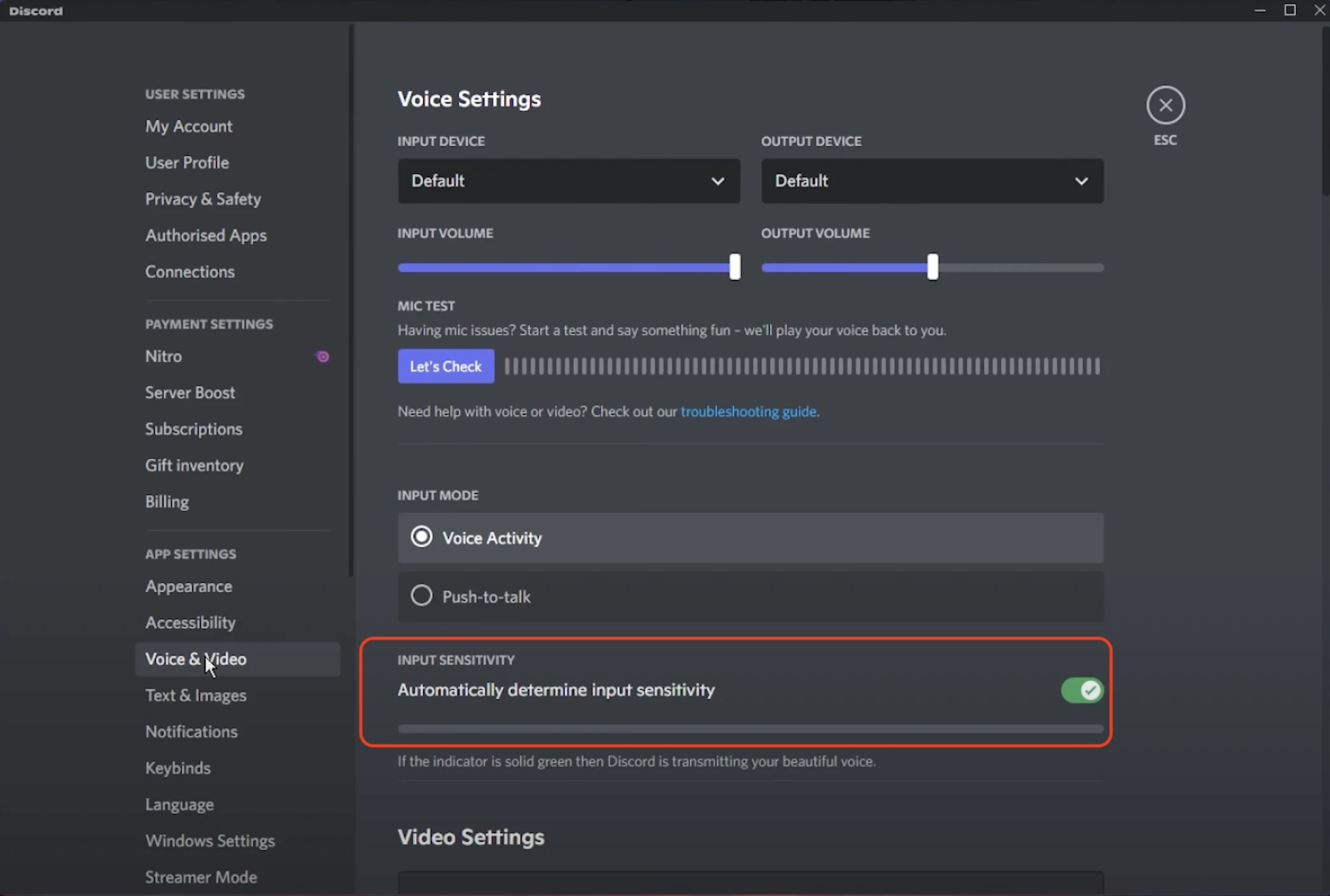Image resolution: width=1330 pixels, height=896 pixels.
Task: Open the Output Device dropdown
Action: (x=932, y=181)
